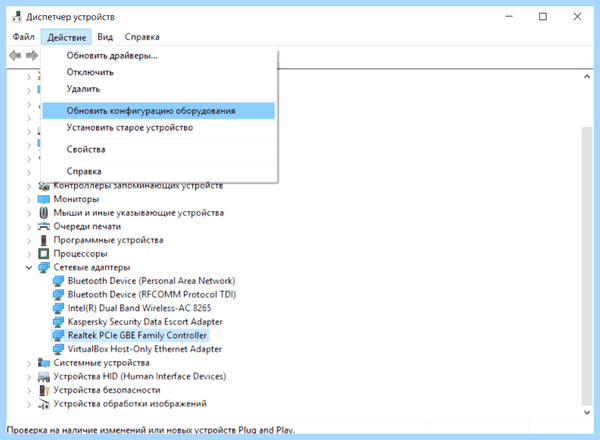
Task: Select Intel(R) Dual Band Wireless-AC 8265 text
Action: click(x=139, y=308)
